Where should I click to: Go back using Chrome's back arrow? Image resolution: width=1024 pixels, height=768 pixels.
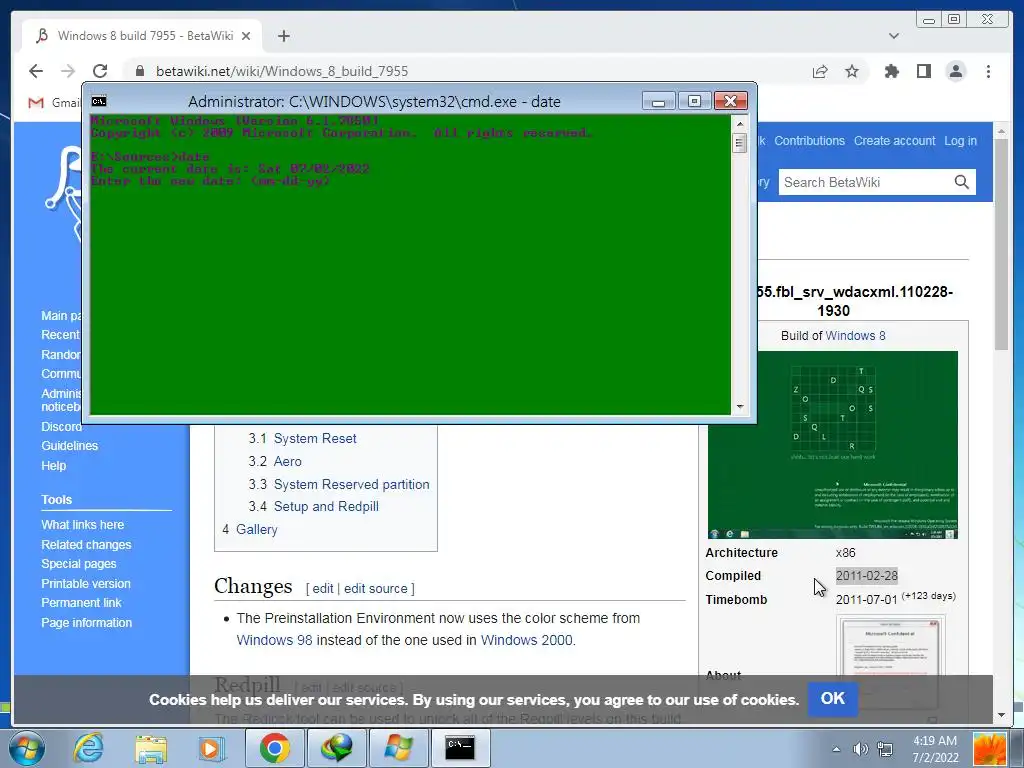click(36, 71)
